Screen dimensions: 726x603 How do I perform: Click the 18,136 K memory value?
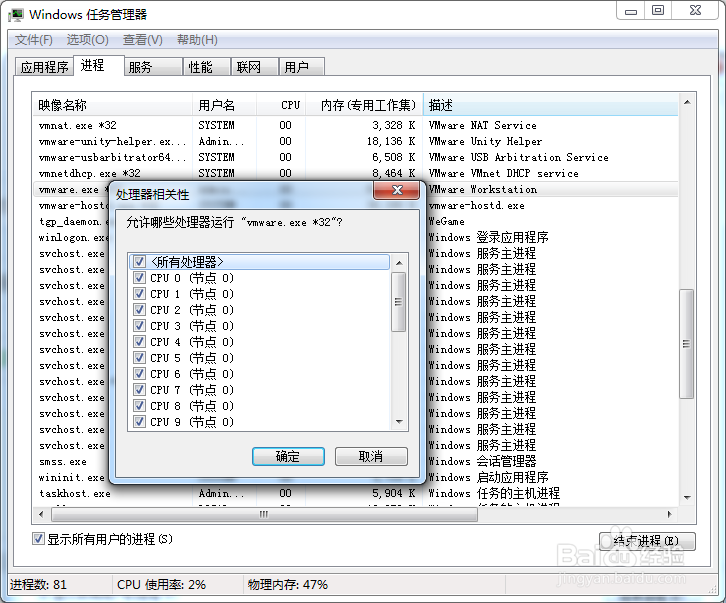pyautogui.click(x=391, y=141)
